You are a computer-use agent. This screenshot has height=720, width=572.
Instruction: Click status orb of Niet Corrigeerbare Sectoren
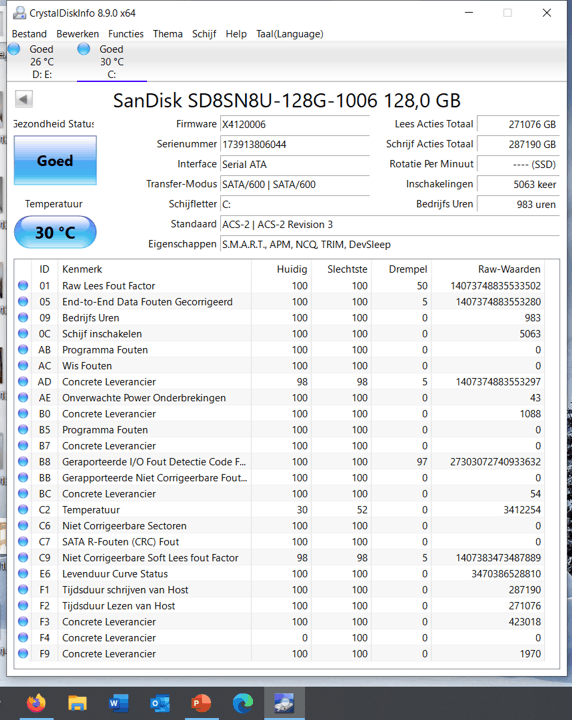[x=23, y=526]
